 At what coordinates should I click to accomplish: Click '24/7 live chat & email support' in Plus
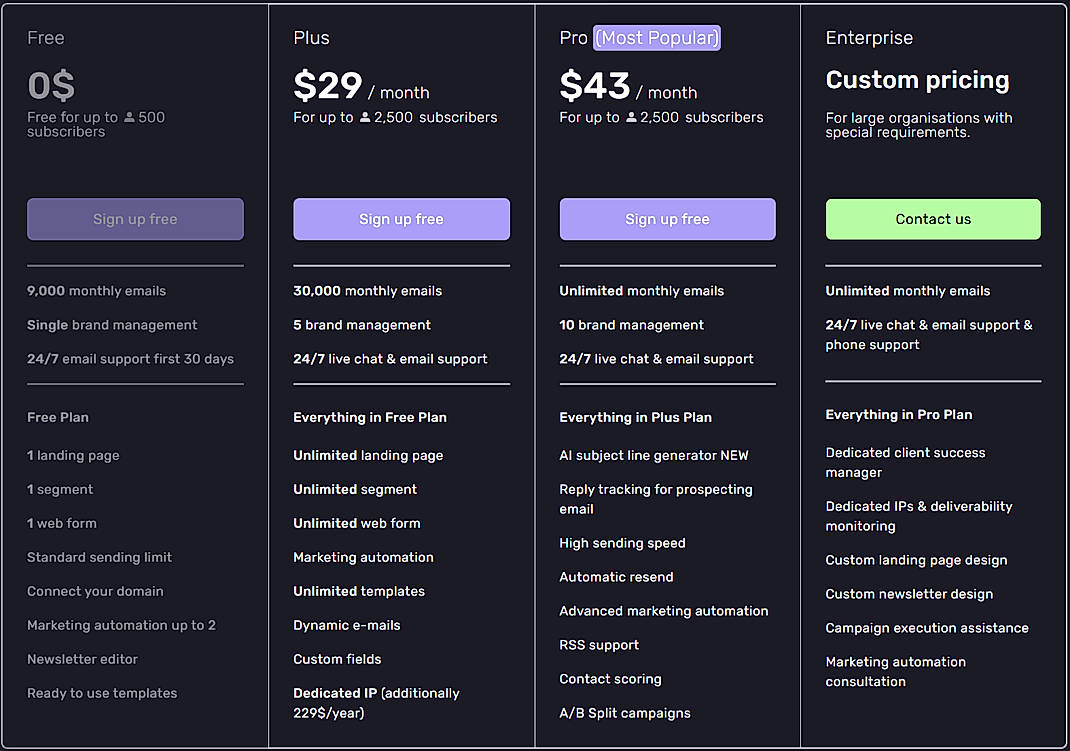(390, 359)
